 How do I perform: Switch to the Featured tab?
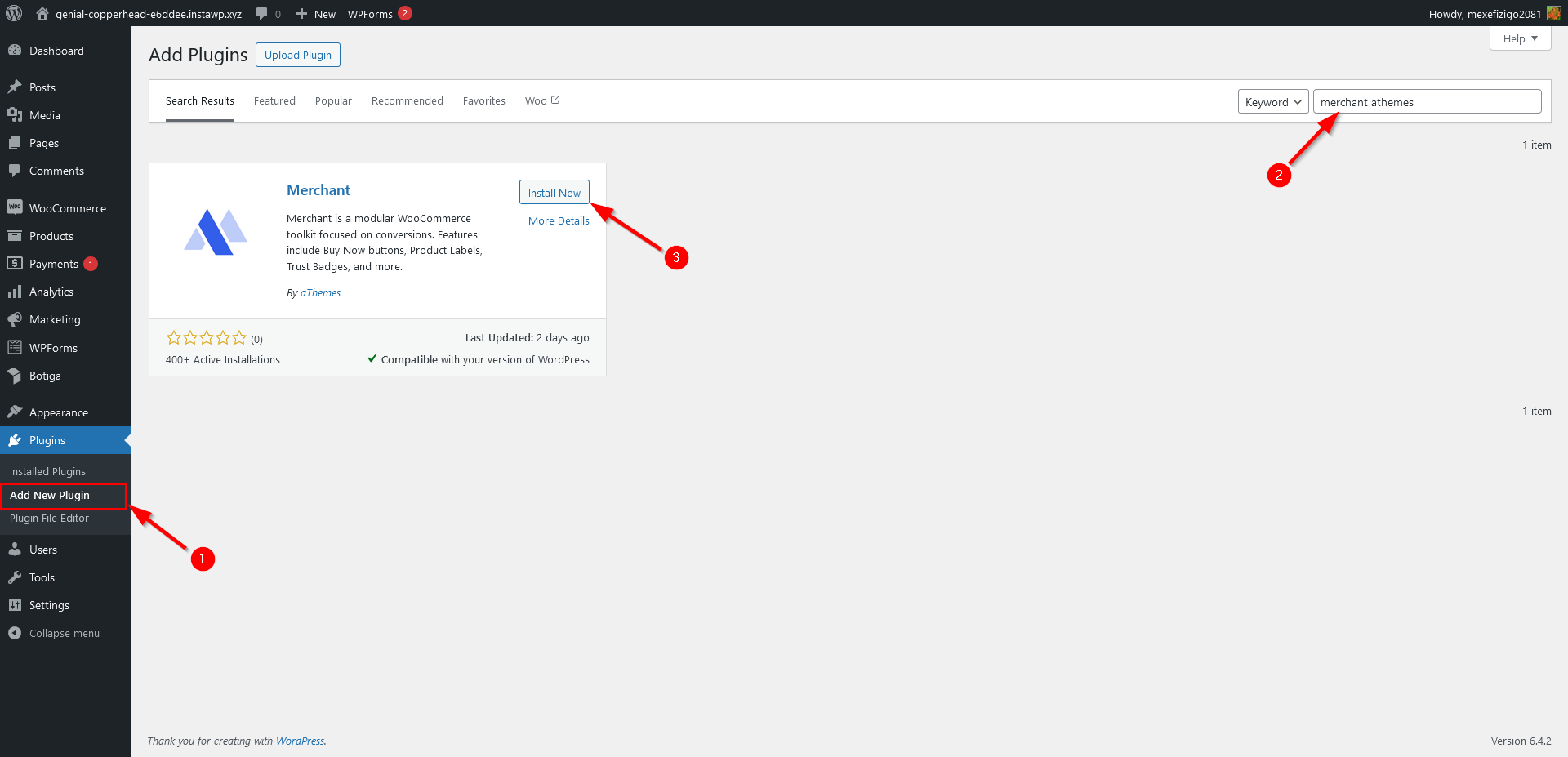pos(274,100)
